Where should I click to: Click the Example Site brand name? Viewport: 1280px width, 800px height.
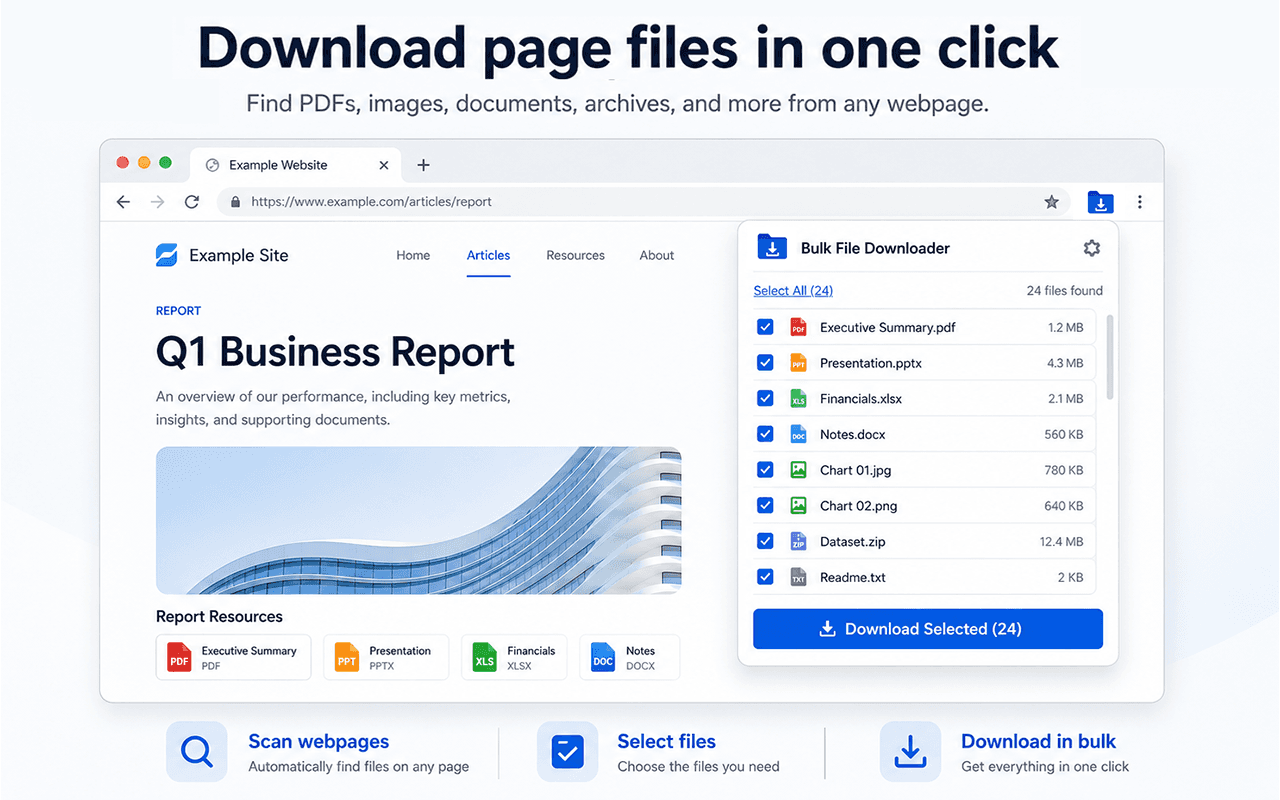[x=239, y=255]
